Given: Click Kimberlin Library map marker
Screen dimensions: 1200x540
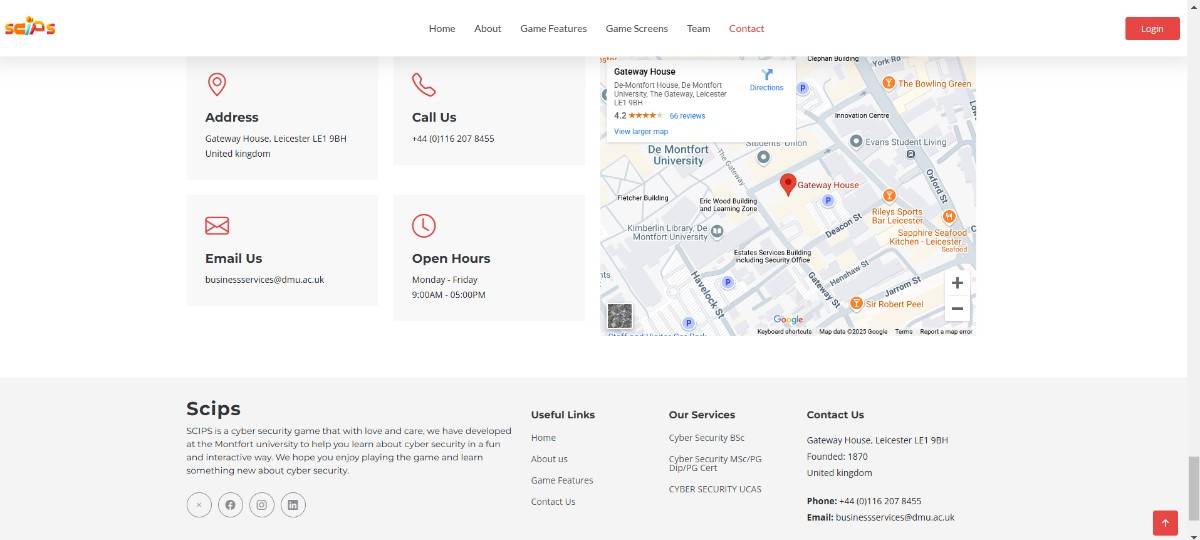Looking at the screenshot, I should 716,231.
